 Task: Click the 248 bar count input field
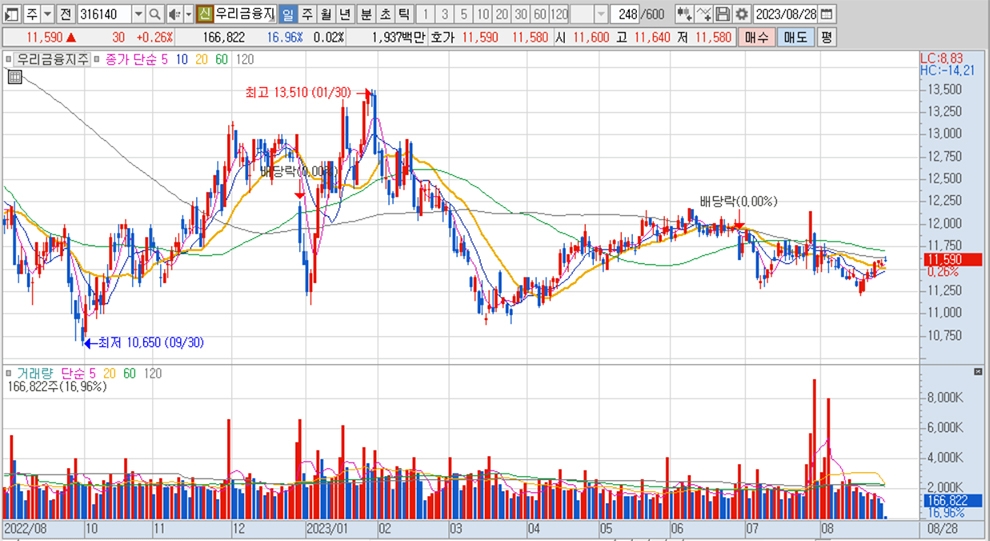click(x=628, y=14)
